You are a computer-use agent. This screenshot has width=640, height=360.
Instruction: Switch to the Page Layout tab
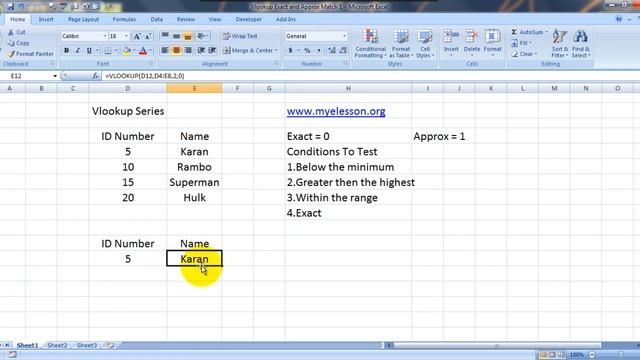tap(83, 19)
